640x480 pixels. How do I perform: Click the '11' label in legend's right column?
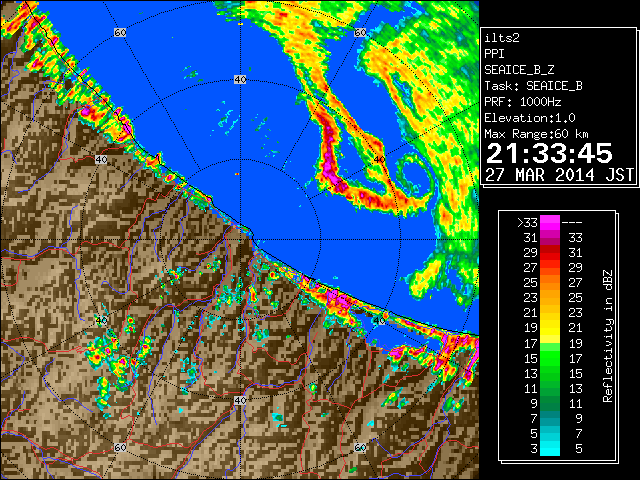pyautogui.click(x=575, y=403)
